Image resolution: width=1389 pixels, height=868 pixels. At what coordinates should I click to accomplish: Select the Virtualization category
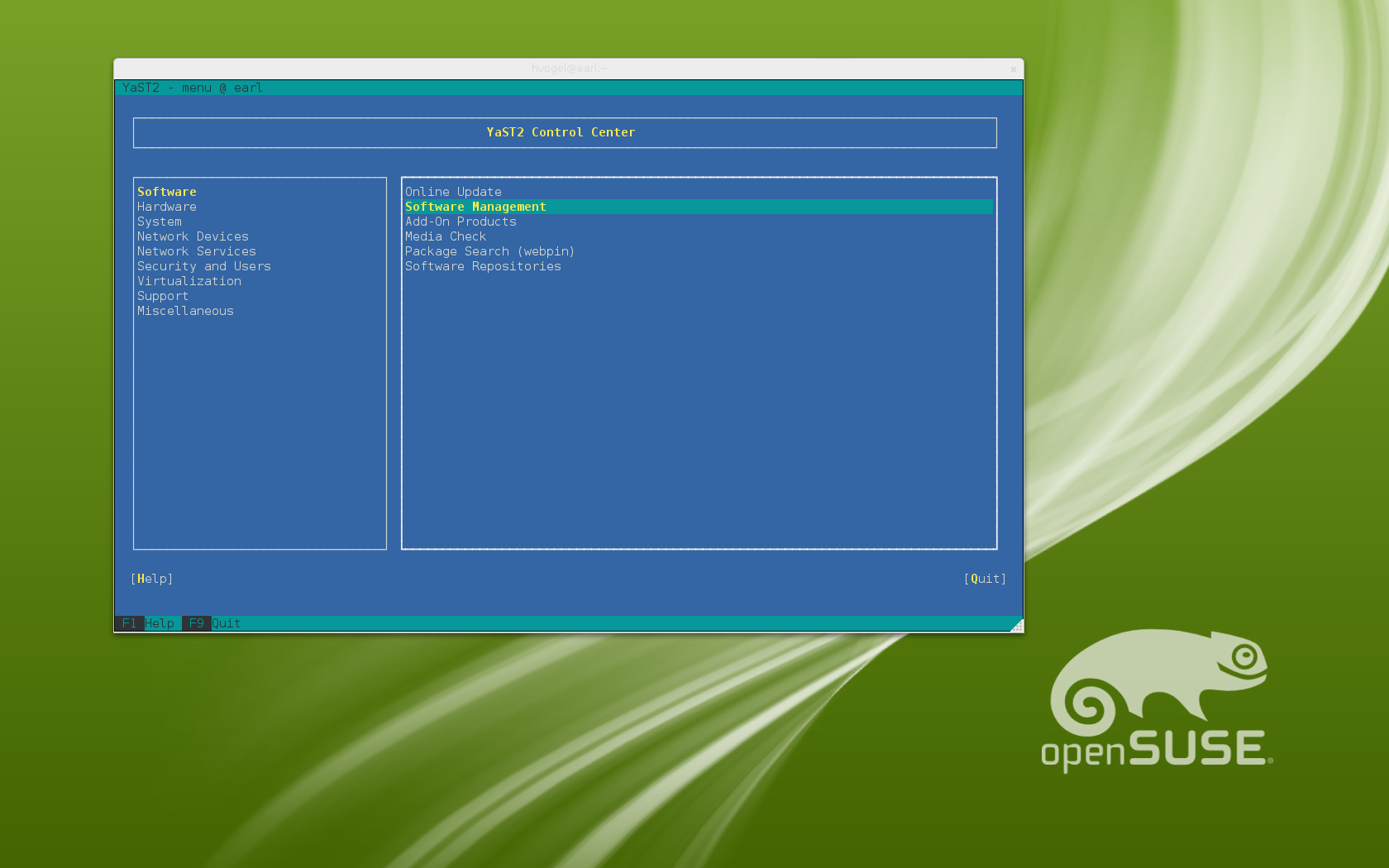click(x=189, y=281)
